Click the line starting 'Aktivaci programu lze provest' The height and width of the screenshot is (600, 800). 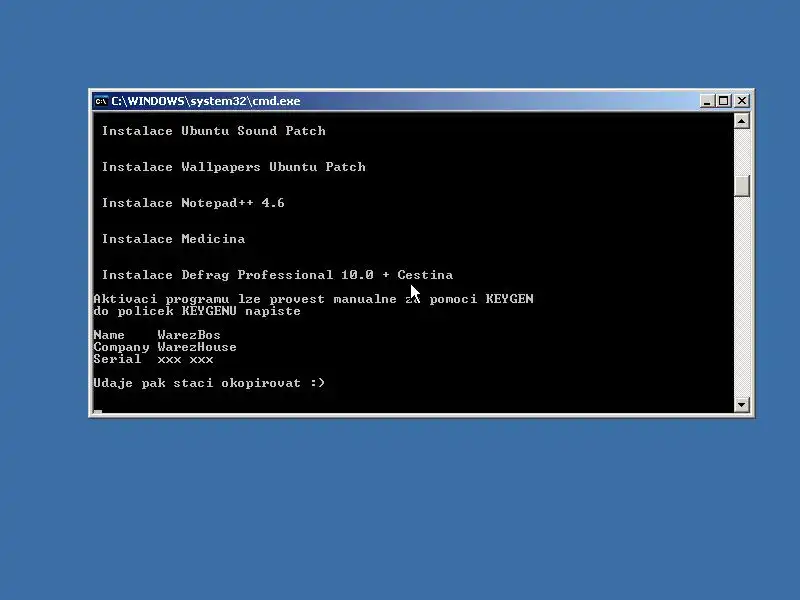(313, 299)
